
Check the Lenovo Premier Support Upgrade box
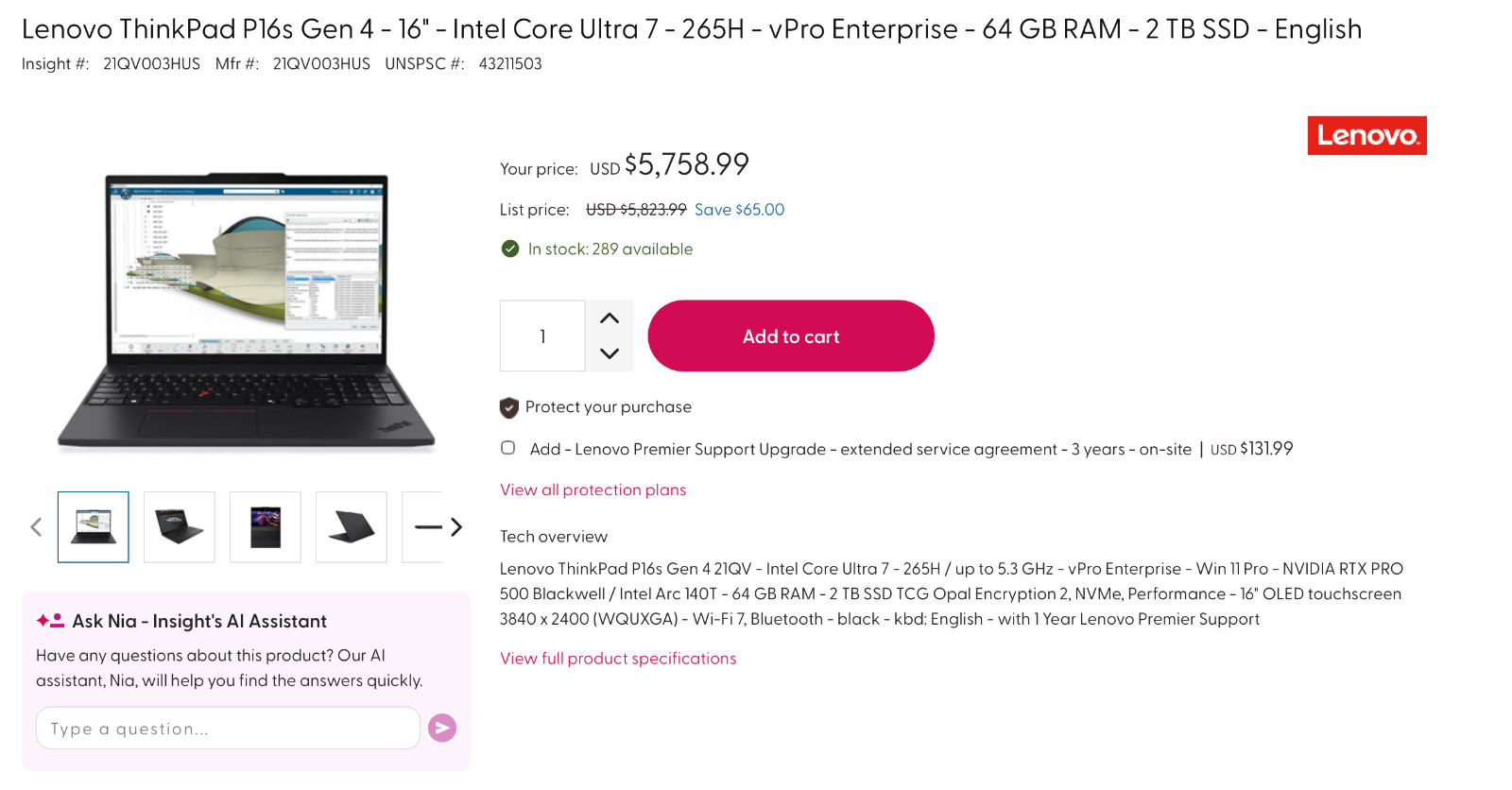[x=508, y=448]
